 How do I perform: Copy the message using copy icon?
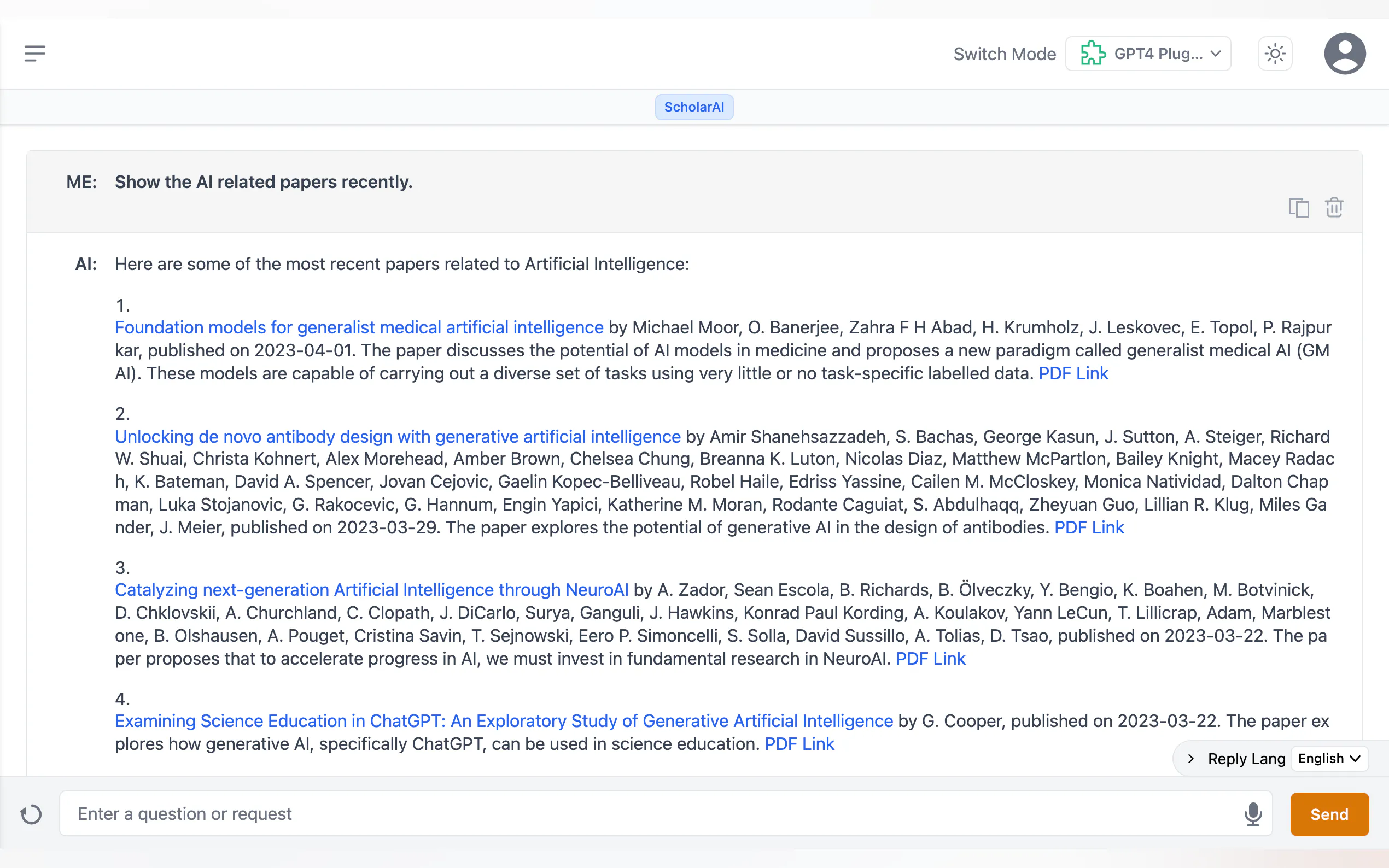tap(1299, 207)
